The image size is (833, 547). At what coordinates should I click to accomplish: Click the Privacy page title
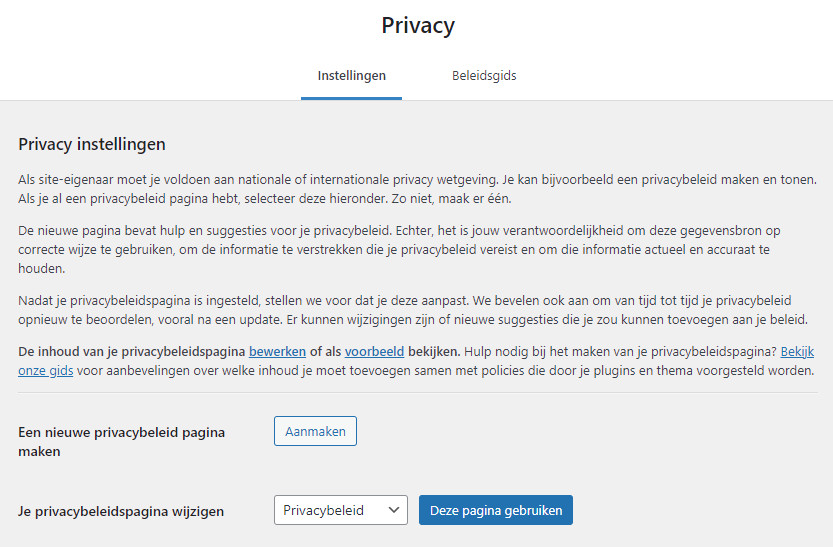pos(417,25)
